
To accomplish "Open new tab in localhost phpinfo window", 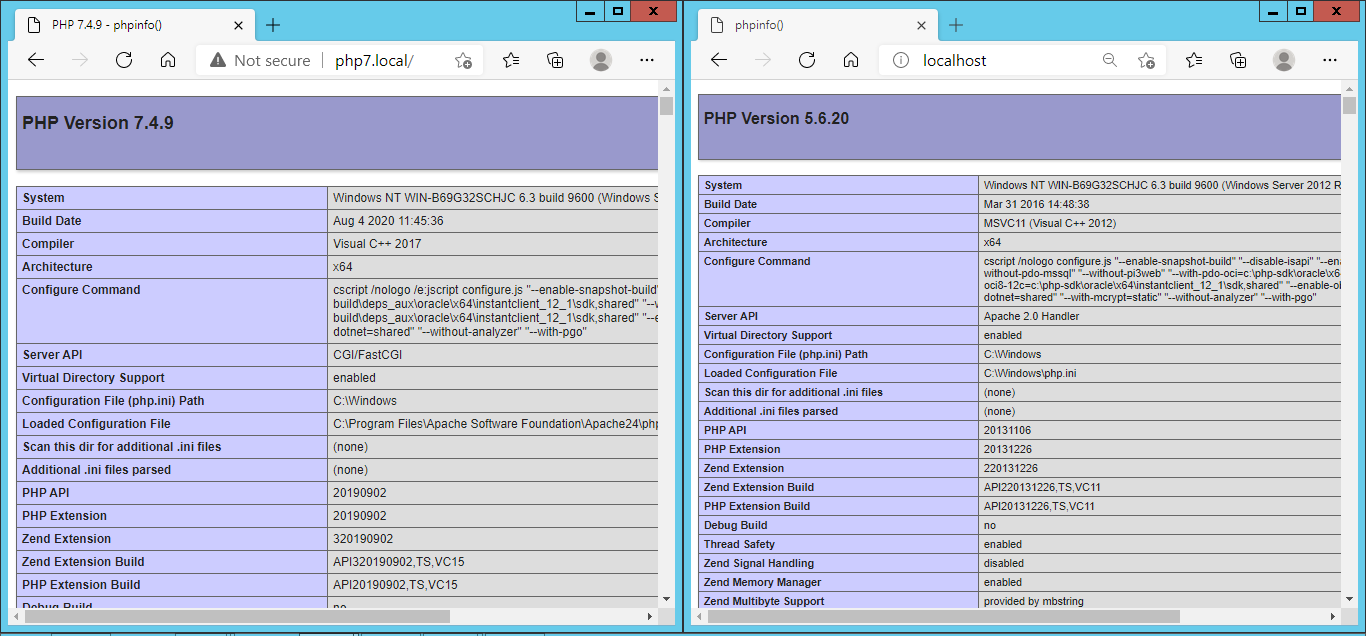I will point(956,25).
